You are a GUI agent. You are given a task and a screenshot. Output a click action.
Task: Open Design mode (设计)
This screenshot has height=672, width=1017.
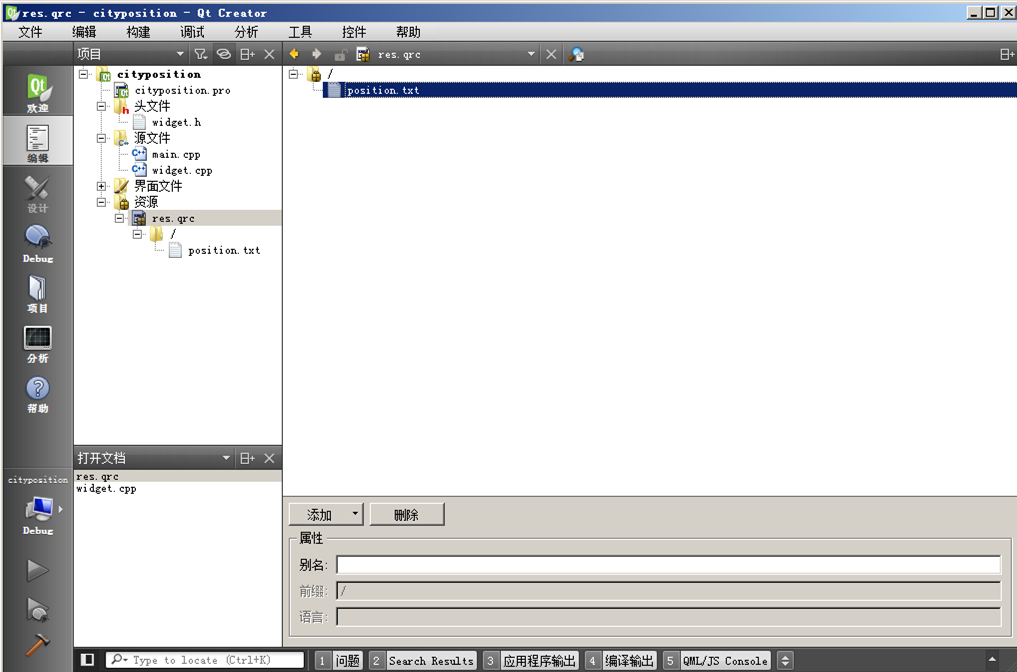click(38, 193)
